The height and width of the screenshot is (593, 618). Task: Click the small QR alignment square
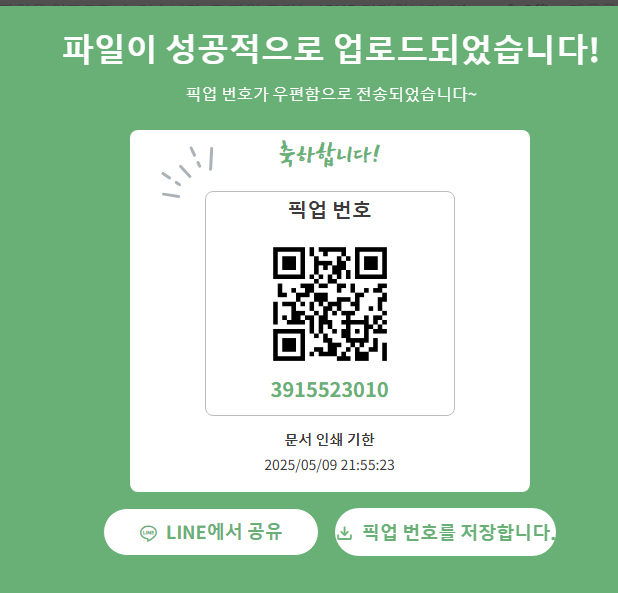click(x=357, y=331)
